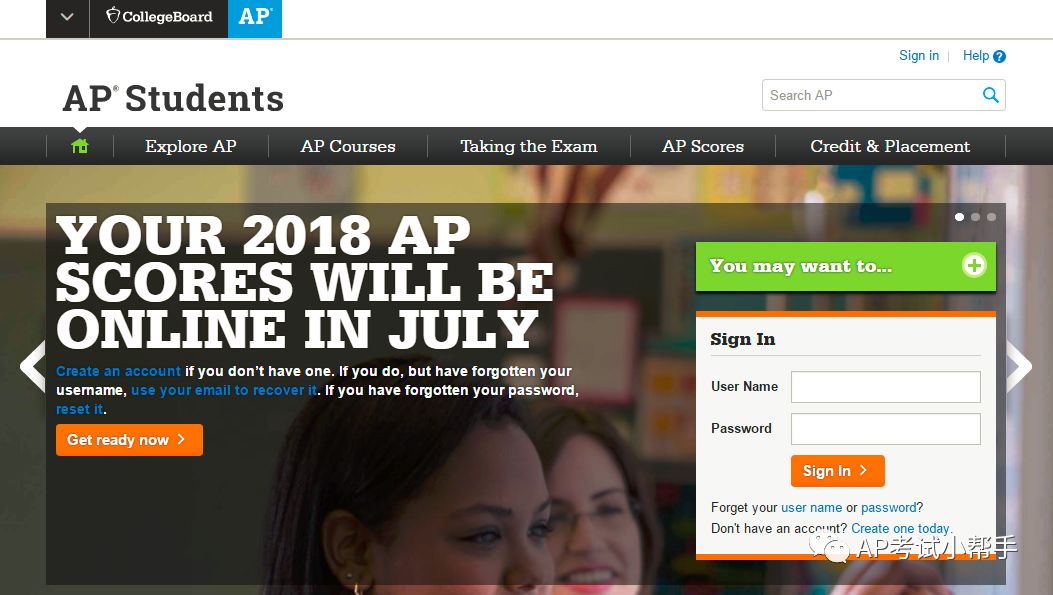The width and height of the screenshot is (1053, 595).
Task: Select the third carousel indicator dot
Action: (x=991, y=217)
